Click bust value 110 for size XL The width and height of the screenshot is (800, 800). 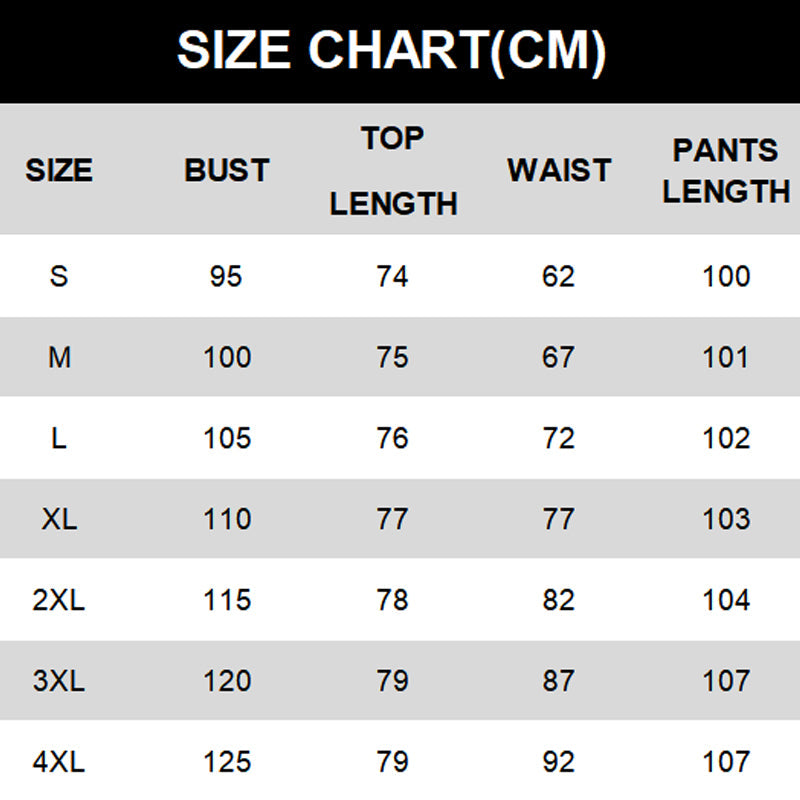[x=227, y=519]
